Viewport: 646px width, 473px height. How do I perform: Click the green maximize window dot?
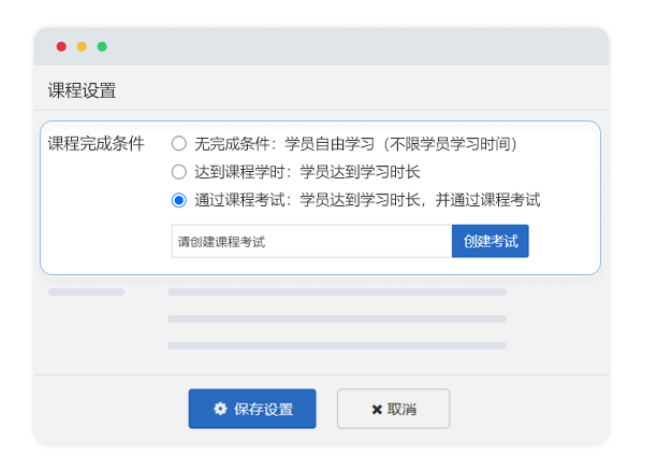click(102, 47)
